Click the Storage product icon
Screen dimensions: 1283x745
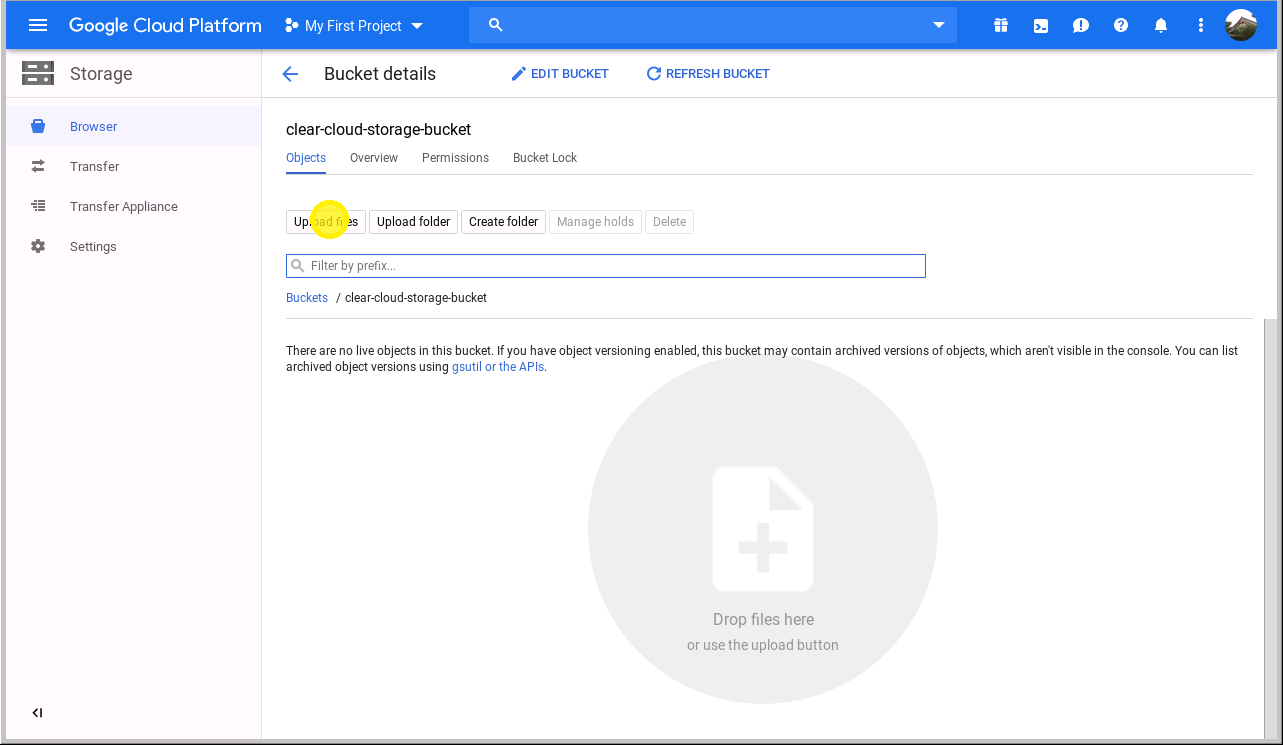click(38, 73)
